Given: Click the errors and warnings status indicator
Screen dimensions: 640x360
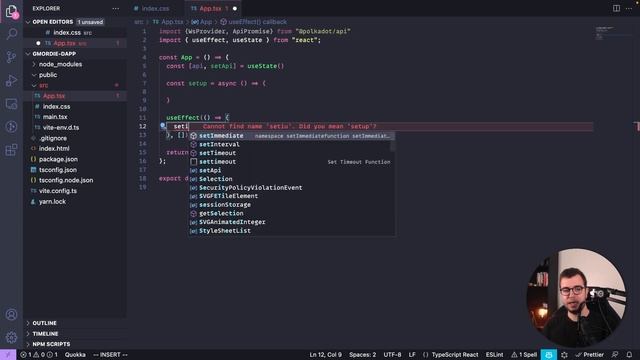Looking at the screenshot, I should click(x=39, y=355).
